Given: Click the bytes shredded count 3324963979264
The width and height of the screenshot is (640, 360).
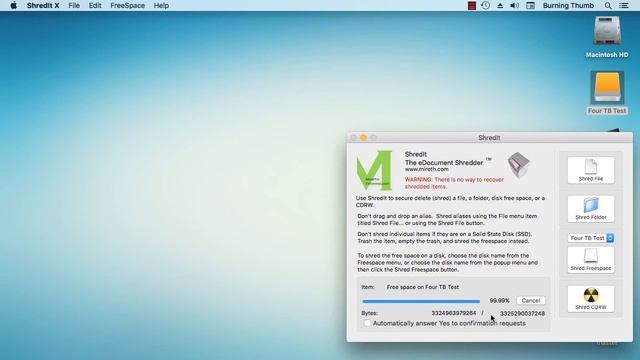Looking at the screenshot, I should click(x=453, y=313).
